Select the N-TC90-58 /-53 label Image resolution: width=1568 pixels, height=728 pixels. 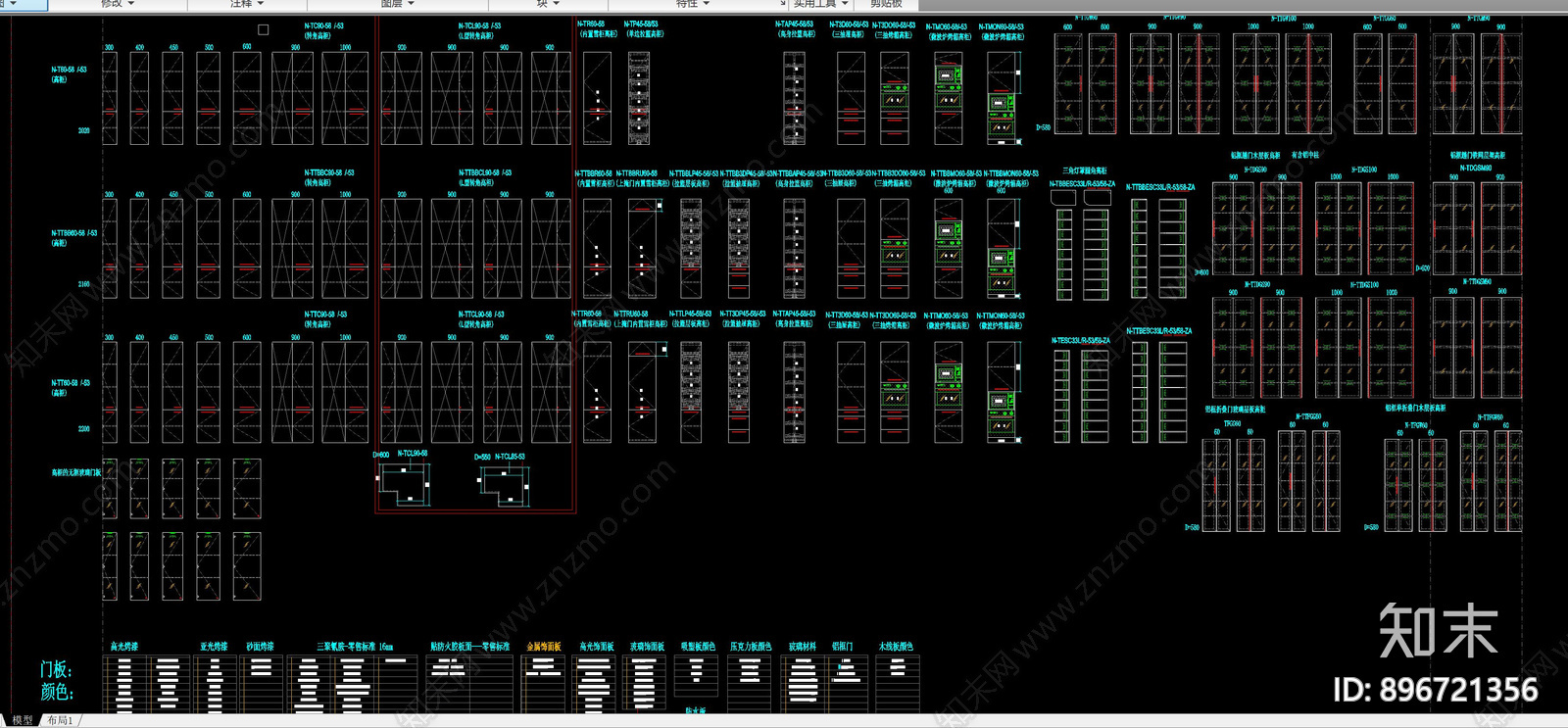pos(323,26)
